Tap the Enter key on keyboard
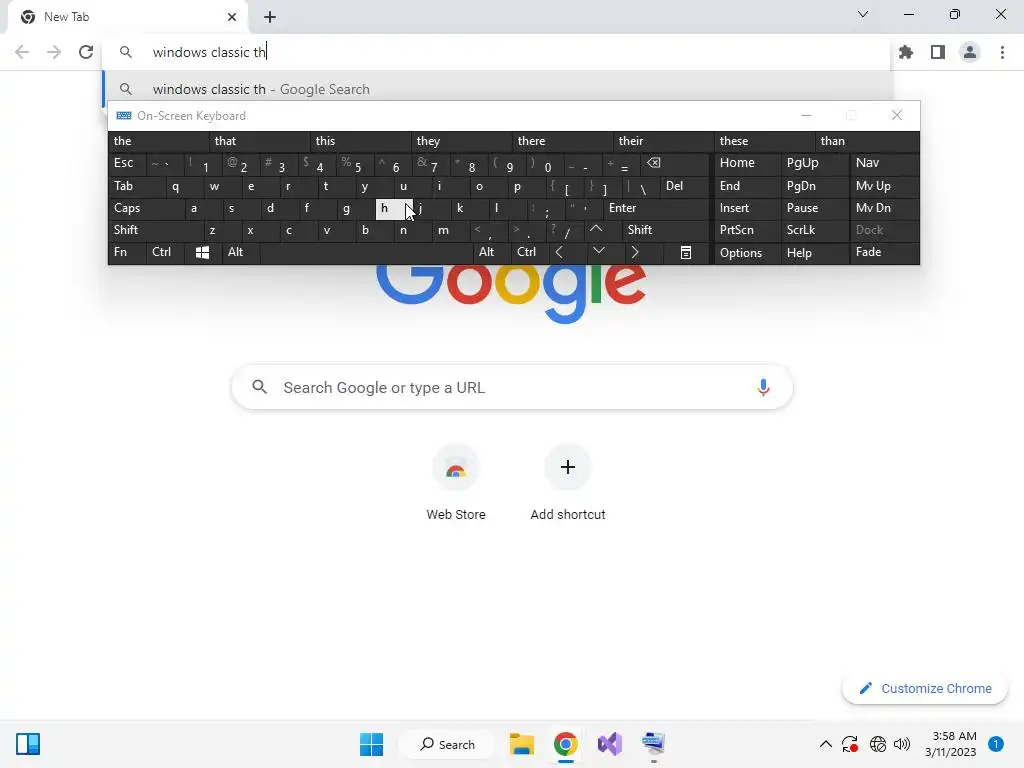 click(656, 208)
